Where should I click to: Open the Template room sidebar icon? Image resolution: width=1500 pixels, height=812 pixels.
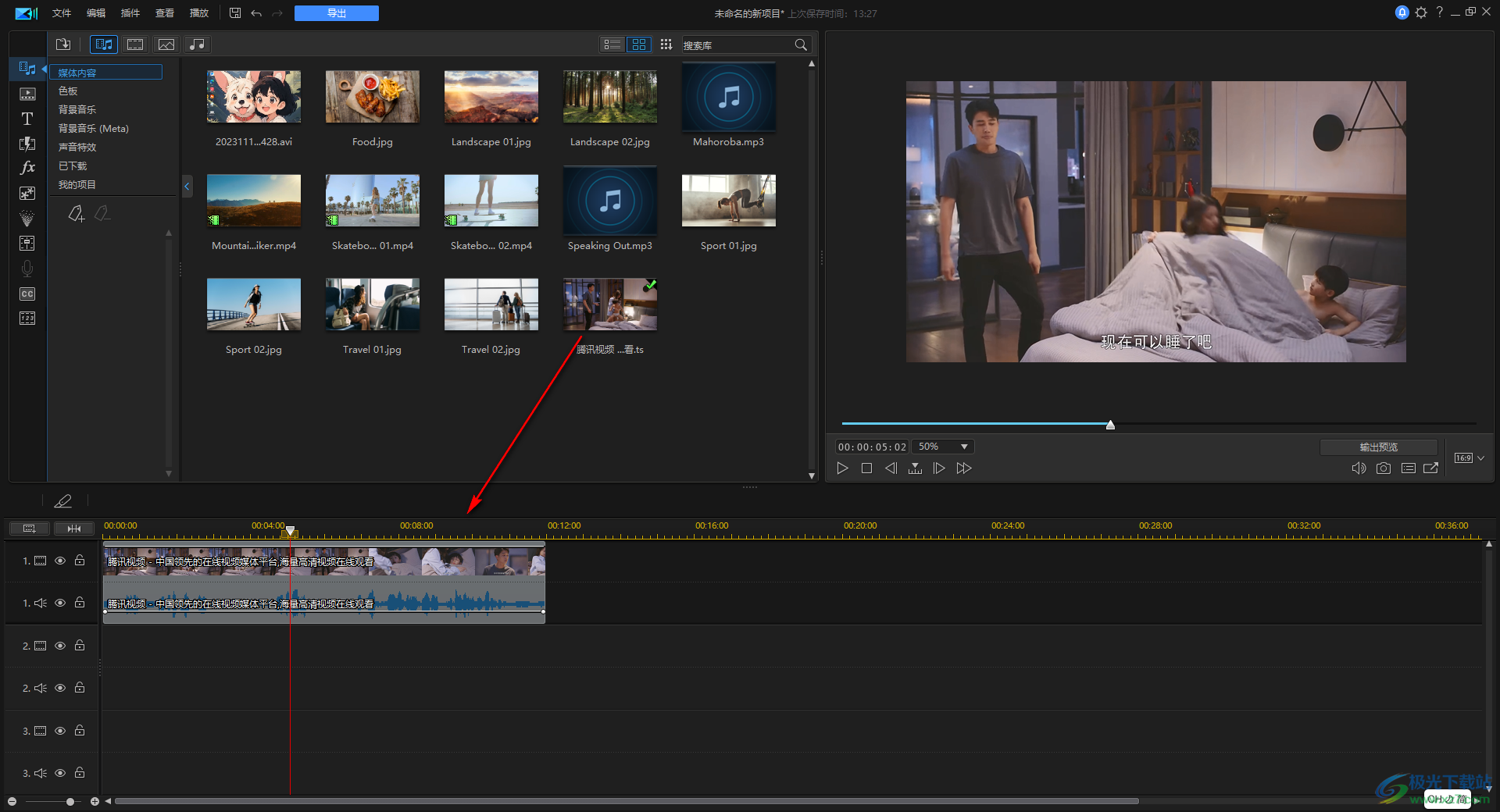27,94
